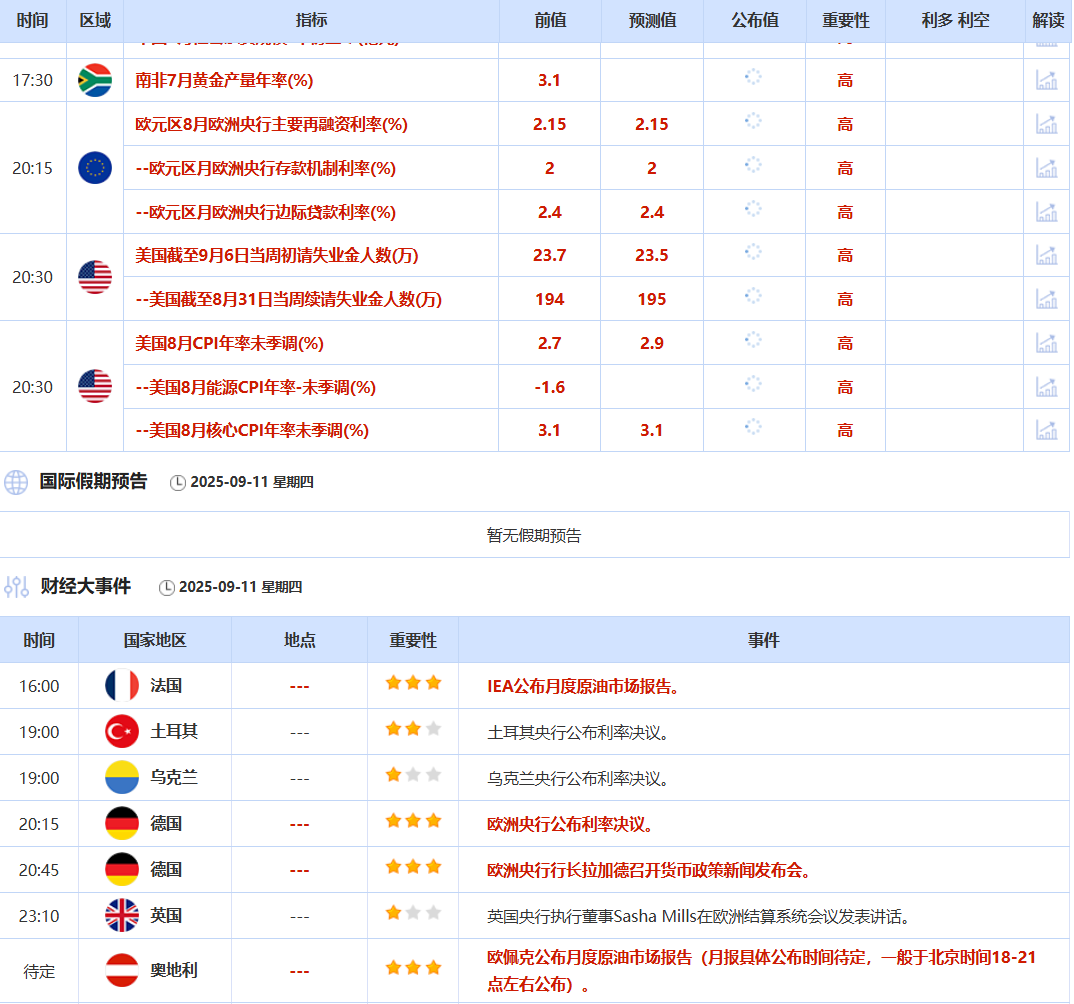Open 欧佩克公布月度原油市场报告 event

pyautogui.click(x=761, y=970)
